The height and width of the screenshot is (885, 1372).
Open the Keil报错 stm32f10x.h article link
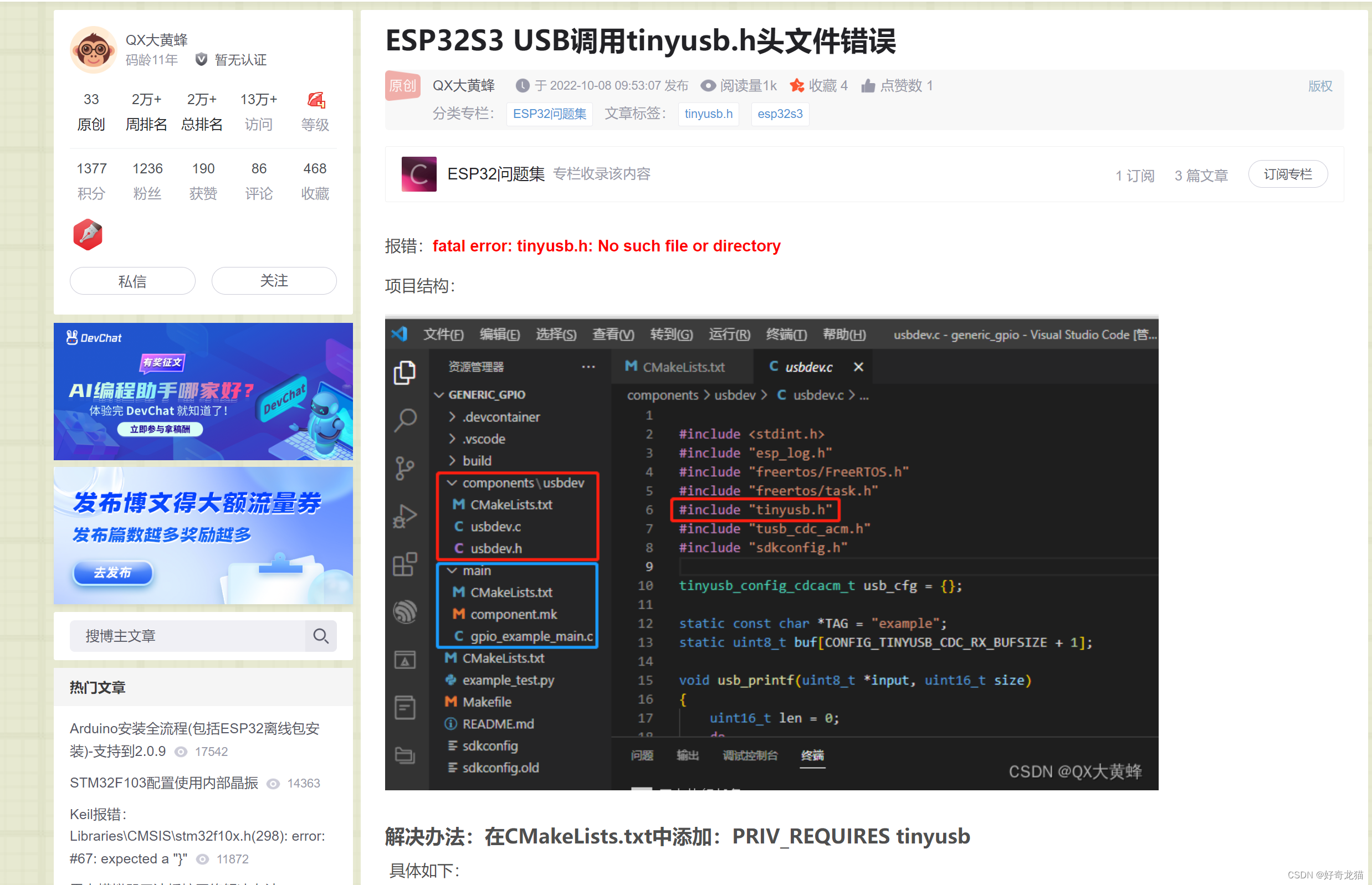click(x=197, y=836)
